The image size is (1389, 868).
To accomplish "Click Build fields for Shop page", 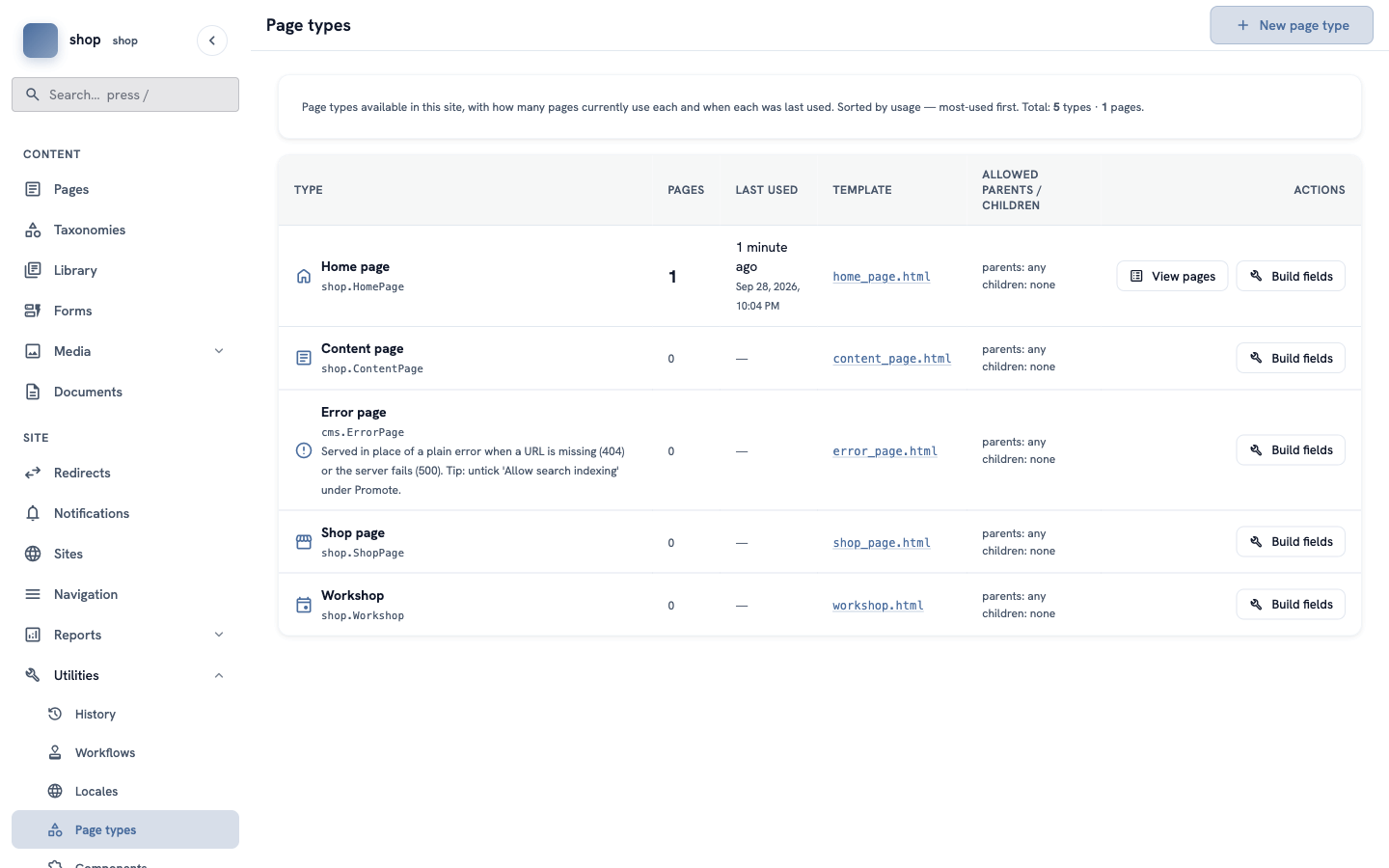I will [1291, 541].
